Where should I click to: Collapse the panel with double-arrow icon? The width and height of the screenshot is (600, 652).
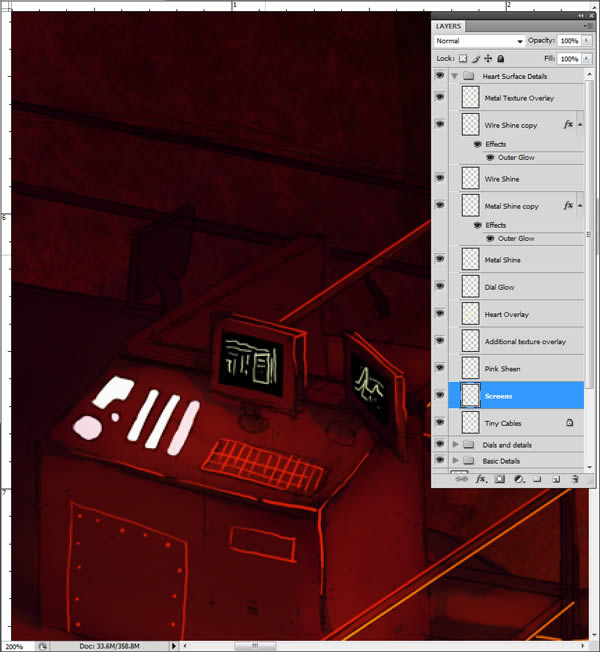[x=581, y=16]
